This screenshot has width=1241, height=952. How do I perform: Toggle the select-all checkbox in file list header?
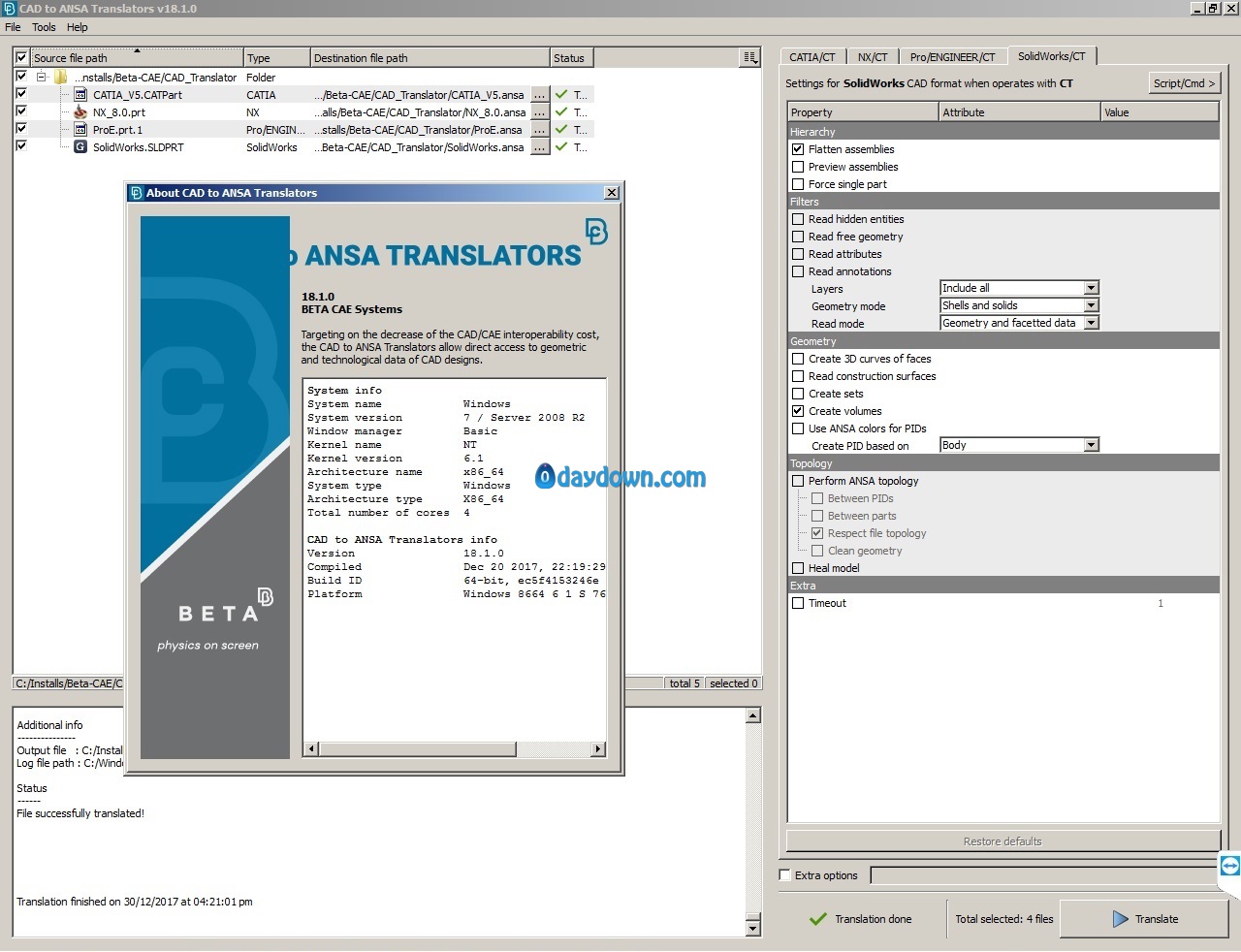point(21,58)
